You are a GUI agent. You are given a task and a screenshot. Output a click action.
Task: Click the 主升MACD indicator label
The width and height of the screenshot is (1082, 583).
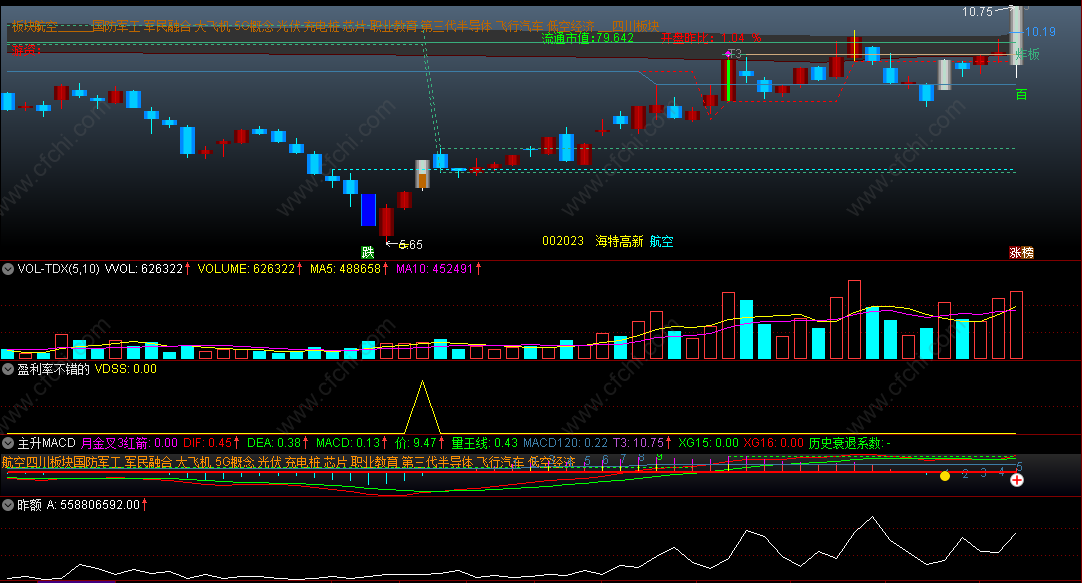[x=46, y=443]
